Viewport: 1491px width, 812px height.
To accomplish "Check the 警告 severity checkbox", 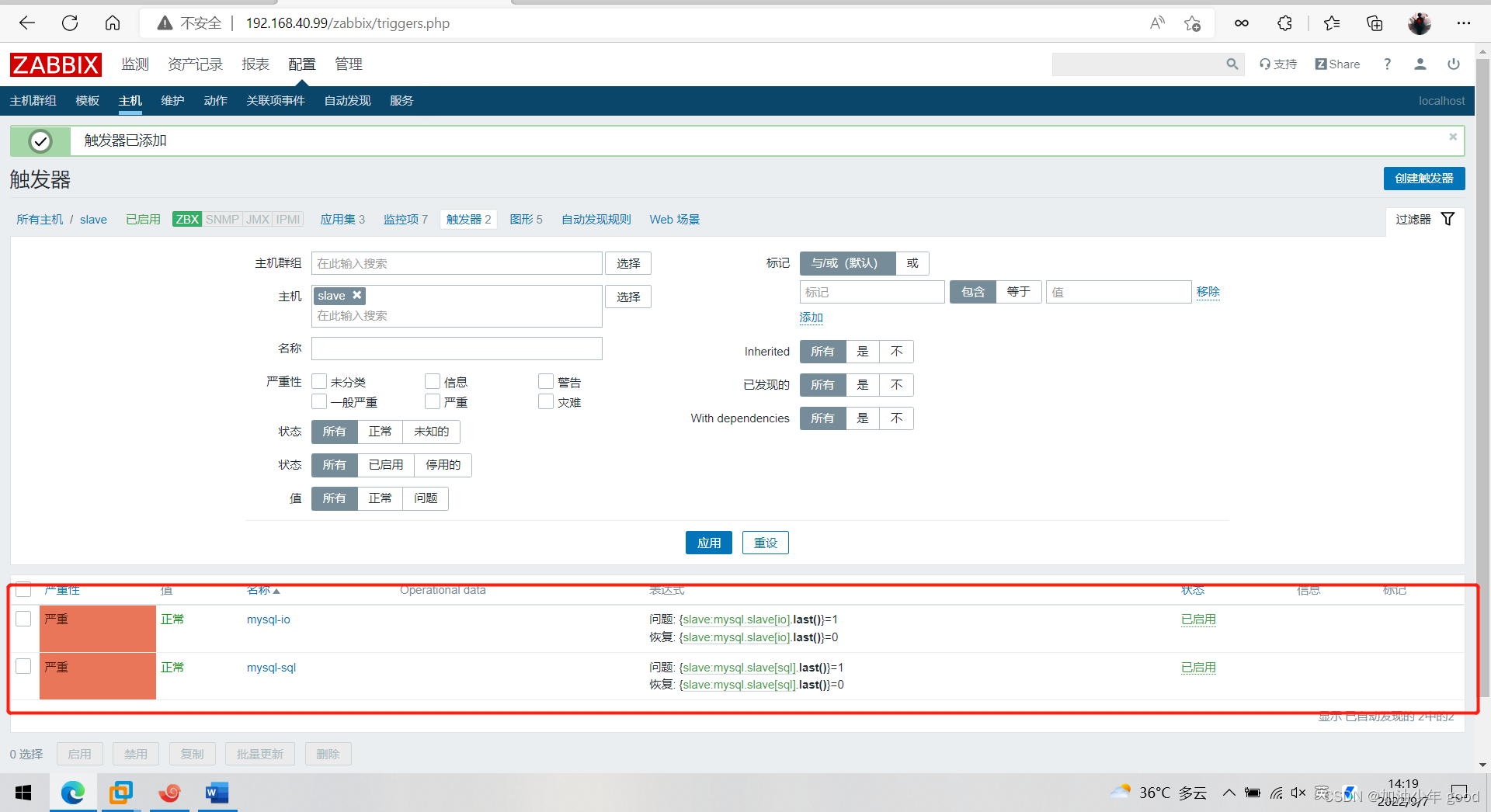I will [546, 381].
